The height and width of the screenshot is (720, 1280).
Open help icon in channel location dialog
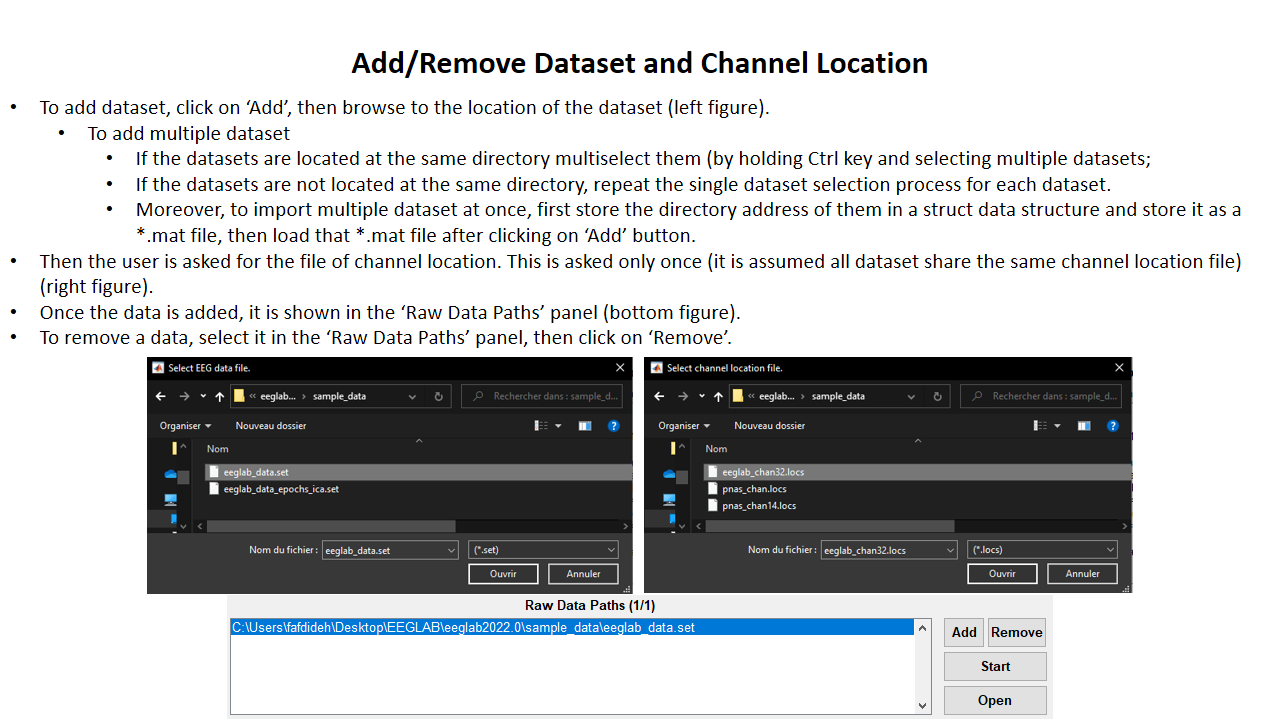[x=1113, y=426]
